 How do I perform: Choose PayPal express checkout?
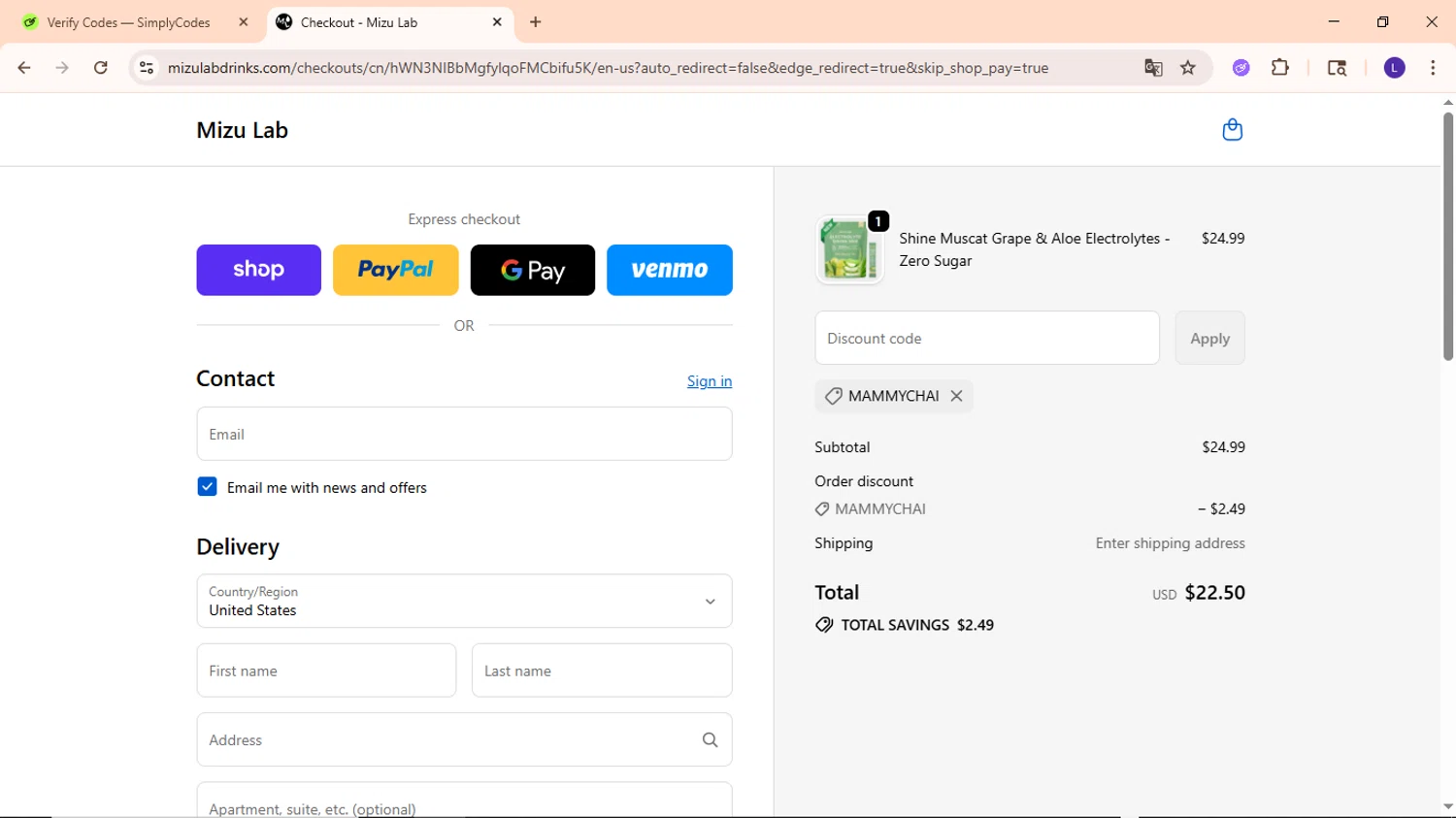tap(396, 270)
